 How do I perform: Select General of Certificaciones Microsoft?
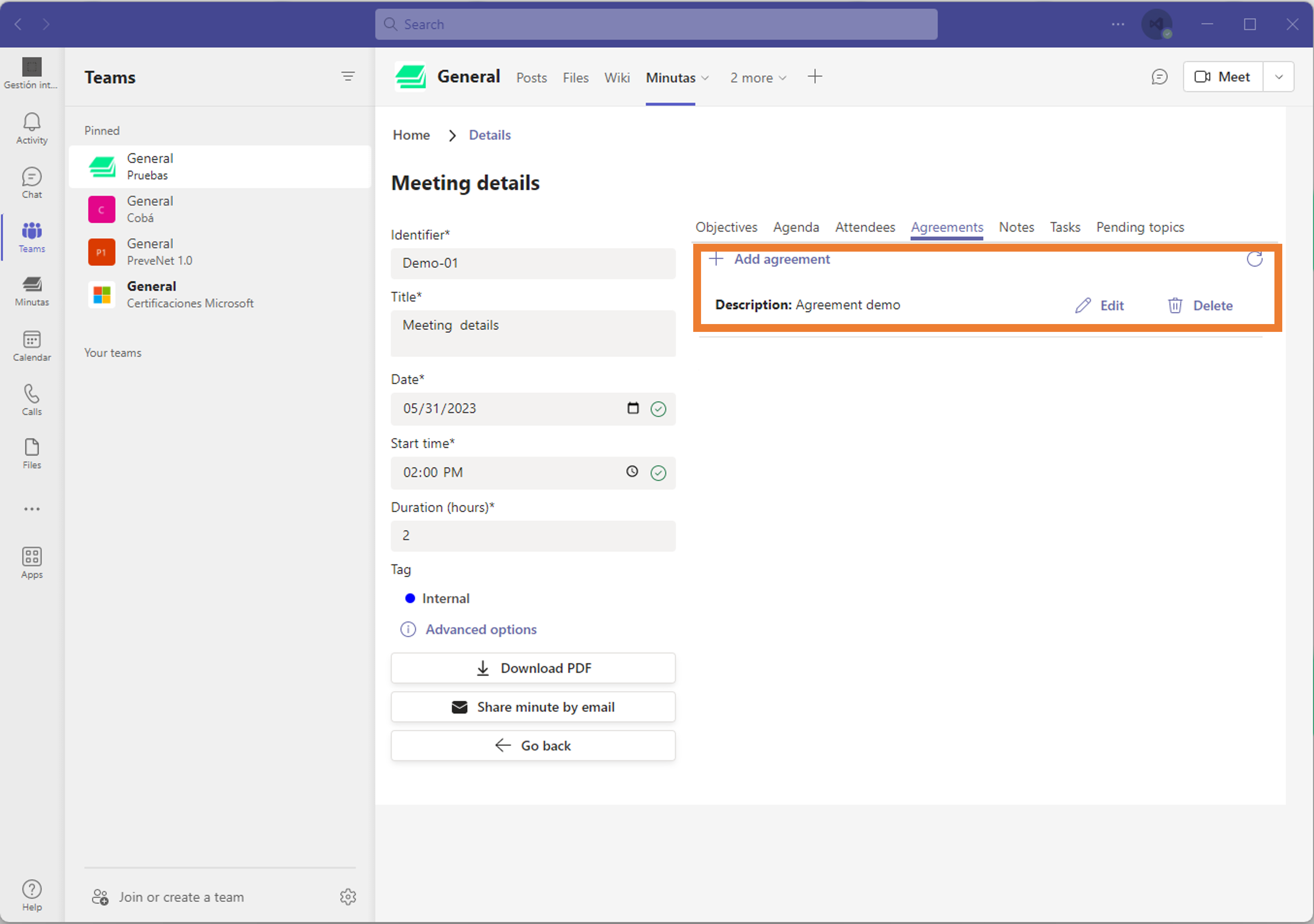point(220,295)
